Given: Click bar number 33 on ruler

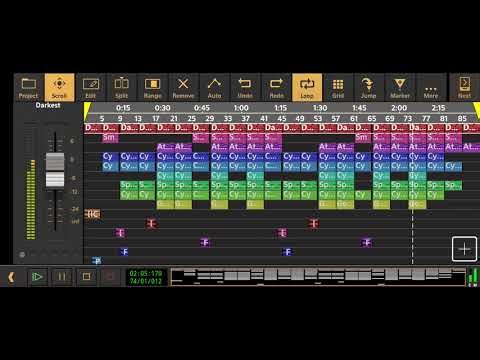Looking at the screenshot, I should coord(228,119).
